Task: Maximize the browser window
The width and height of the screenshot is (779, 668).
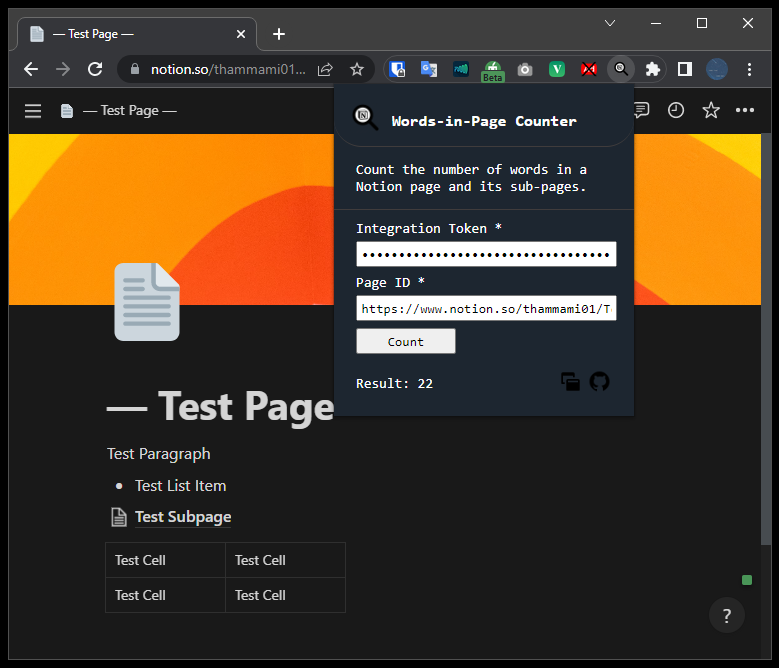Action: click(x=702, y=23)
